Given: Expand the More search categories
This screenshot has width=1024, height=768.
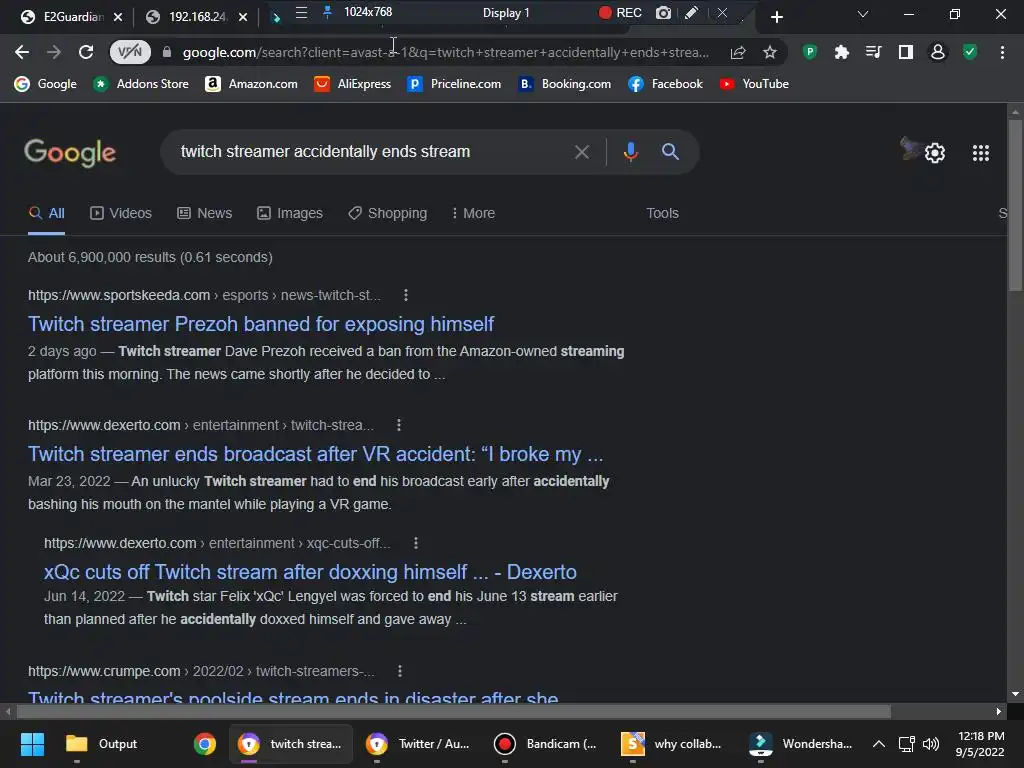Looking at the screenshot, I should (x=473, y=214).
